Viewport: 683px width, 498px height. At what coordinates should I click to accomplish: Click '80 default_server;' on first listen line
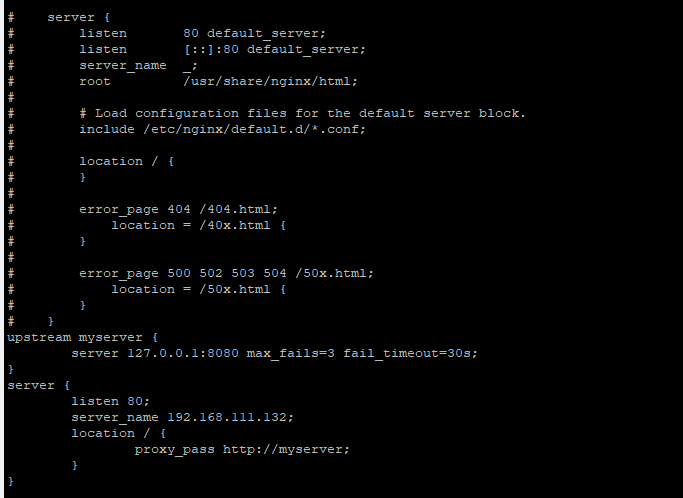click(x=254, y=34)
